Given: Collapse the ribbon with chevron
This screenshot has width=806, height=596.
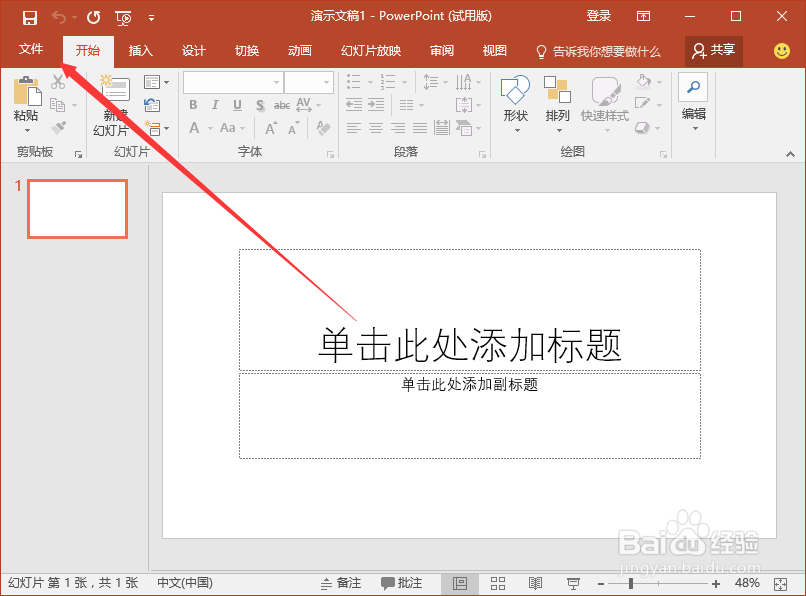Looking at the screenshot, I should [x=790, y=154].
